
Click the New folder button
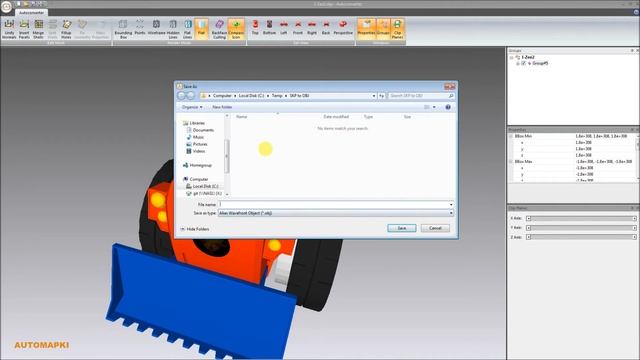(222, 107)
